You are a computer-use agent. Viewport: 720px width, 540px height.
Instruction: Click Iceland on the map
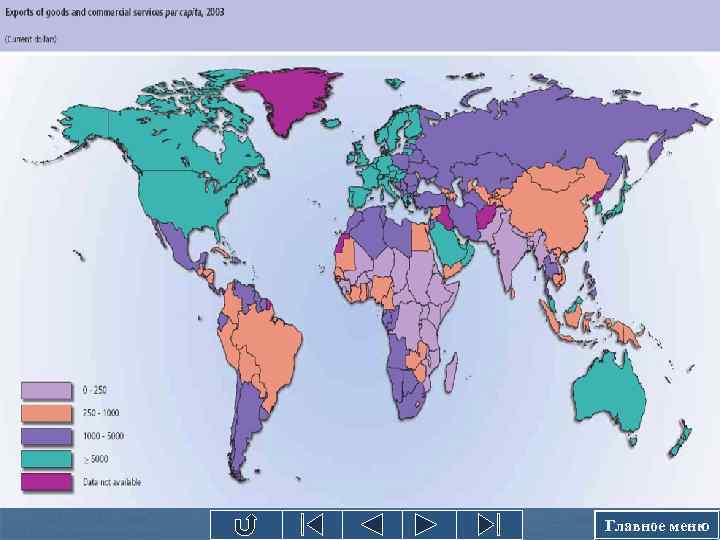click(x=331, y=123)
